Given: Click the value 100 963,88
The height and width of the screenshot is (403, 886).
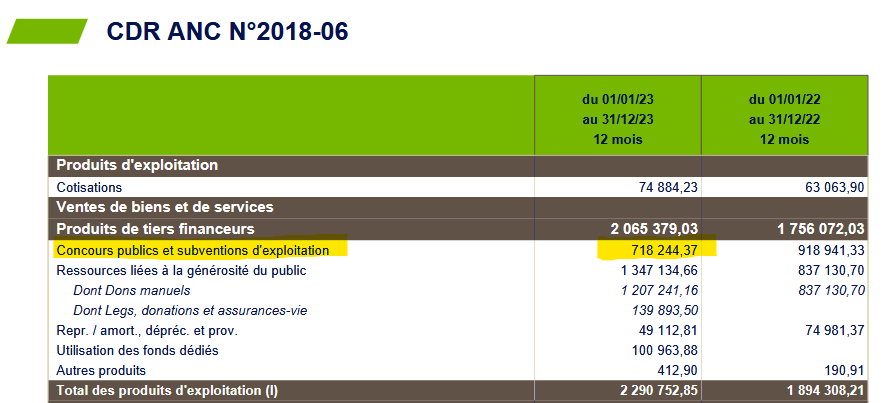Looking at the screenshot, I should coord(664,350).
